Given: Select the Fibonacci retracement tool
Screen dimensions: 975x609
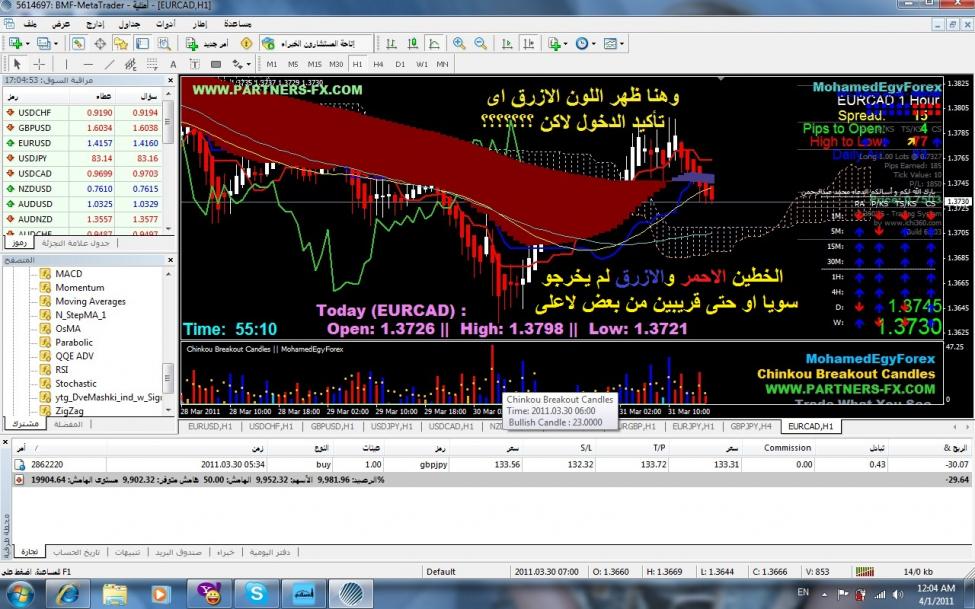Looking at the screenshot, I should (152, 64).
